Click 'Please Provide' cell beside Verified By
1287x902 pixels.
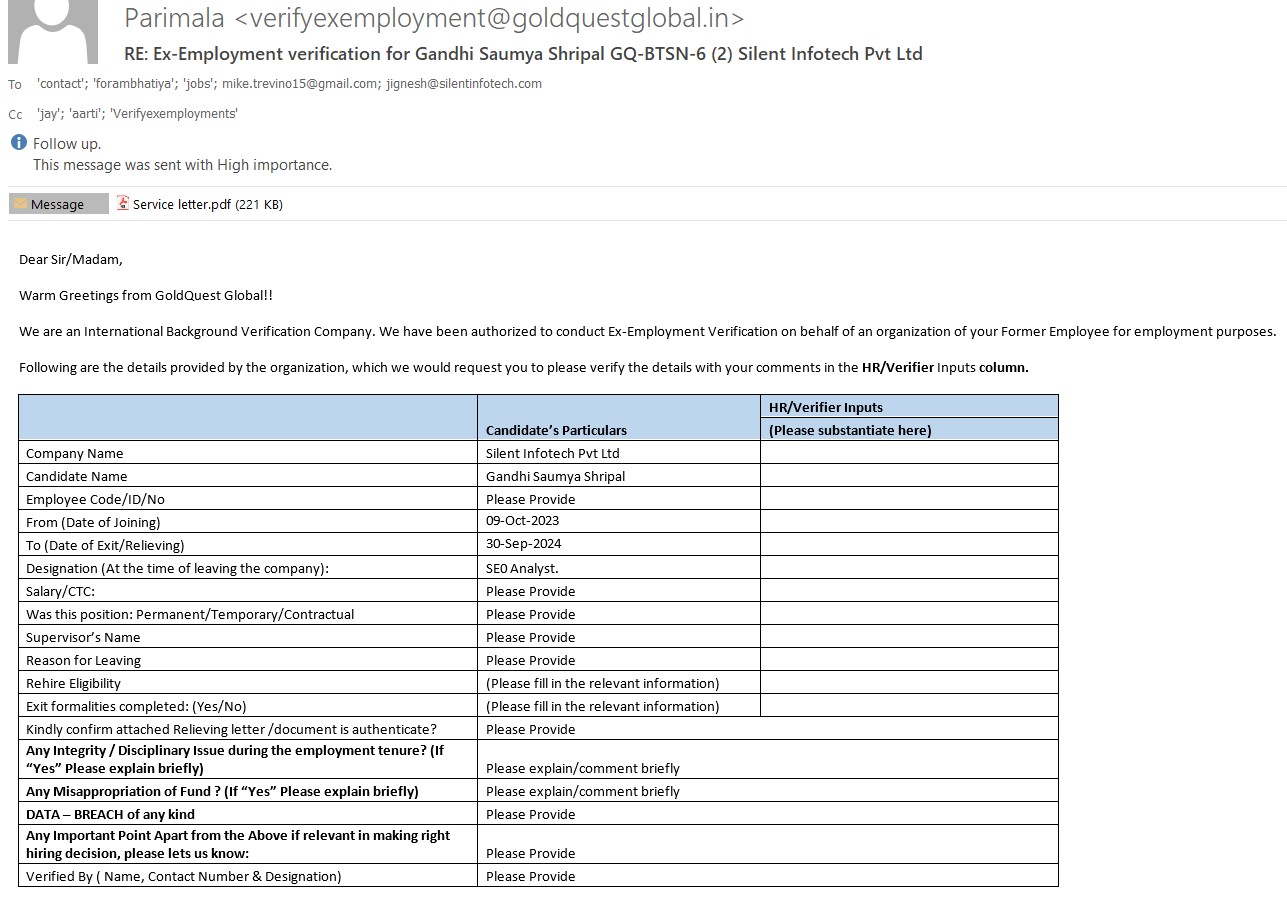coord(530,876)
